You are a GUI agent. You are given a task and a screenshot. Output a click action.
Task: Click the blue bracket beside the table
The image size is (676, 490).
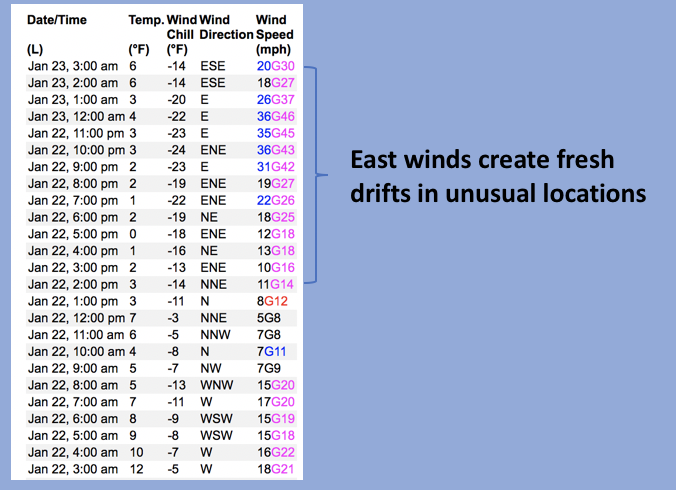pos(316,175)
